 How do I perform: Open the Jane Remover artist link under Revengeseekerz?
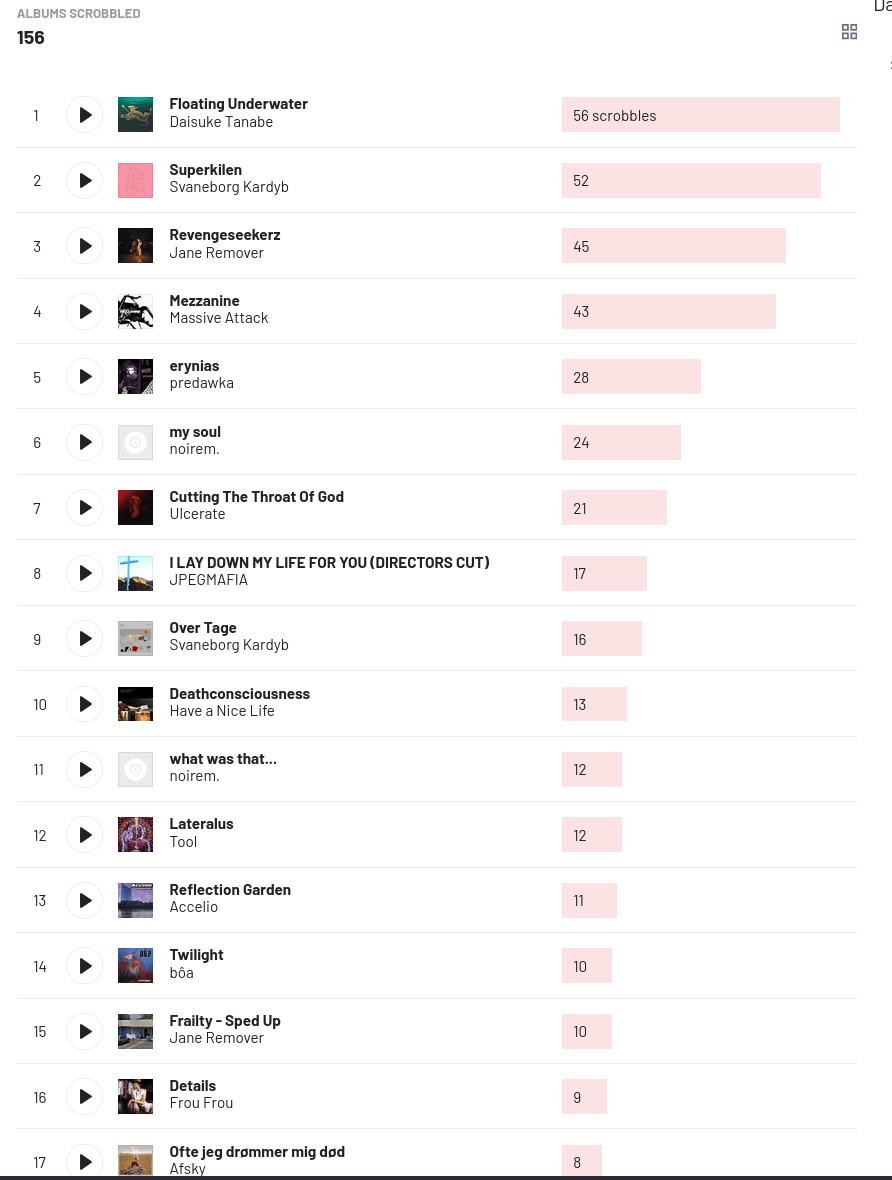217,253
